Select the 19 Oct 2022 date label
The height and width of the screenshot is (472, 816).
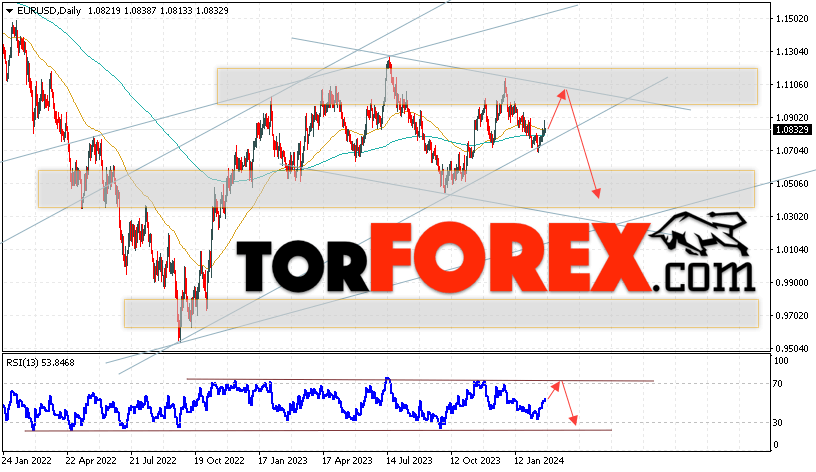tap(219, 461)
